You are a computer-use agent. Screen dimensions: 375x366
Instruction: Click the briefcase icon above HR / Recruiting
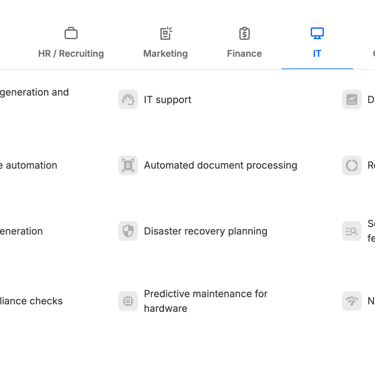point(71,33)
